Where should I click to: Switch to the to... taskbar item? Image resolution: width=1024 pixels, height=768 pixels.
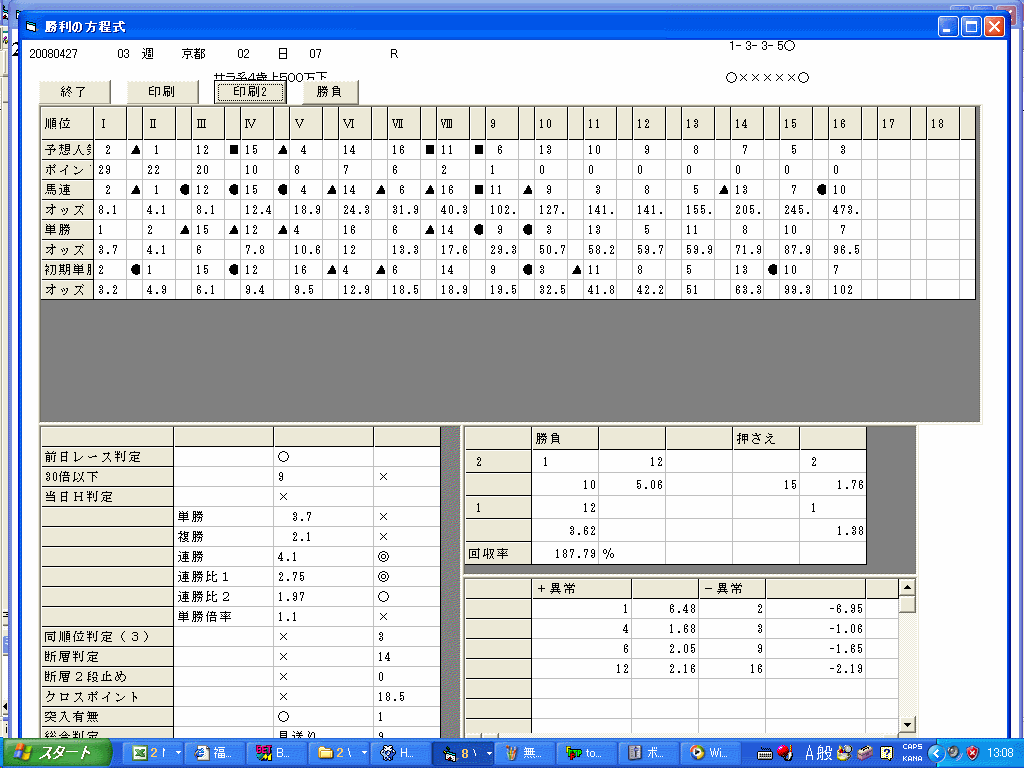tap(585, 753)
